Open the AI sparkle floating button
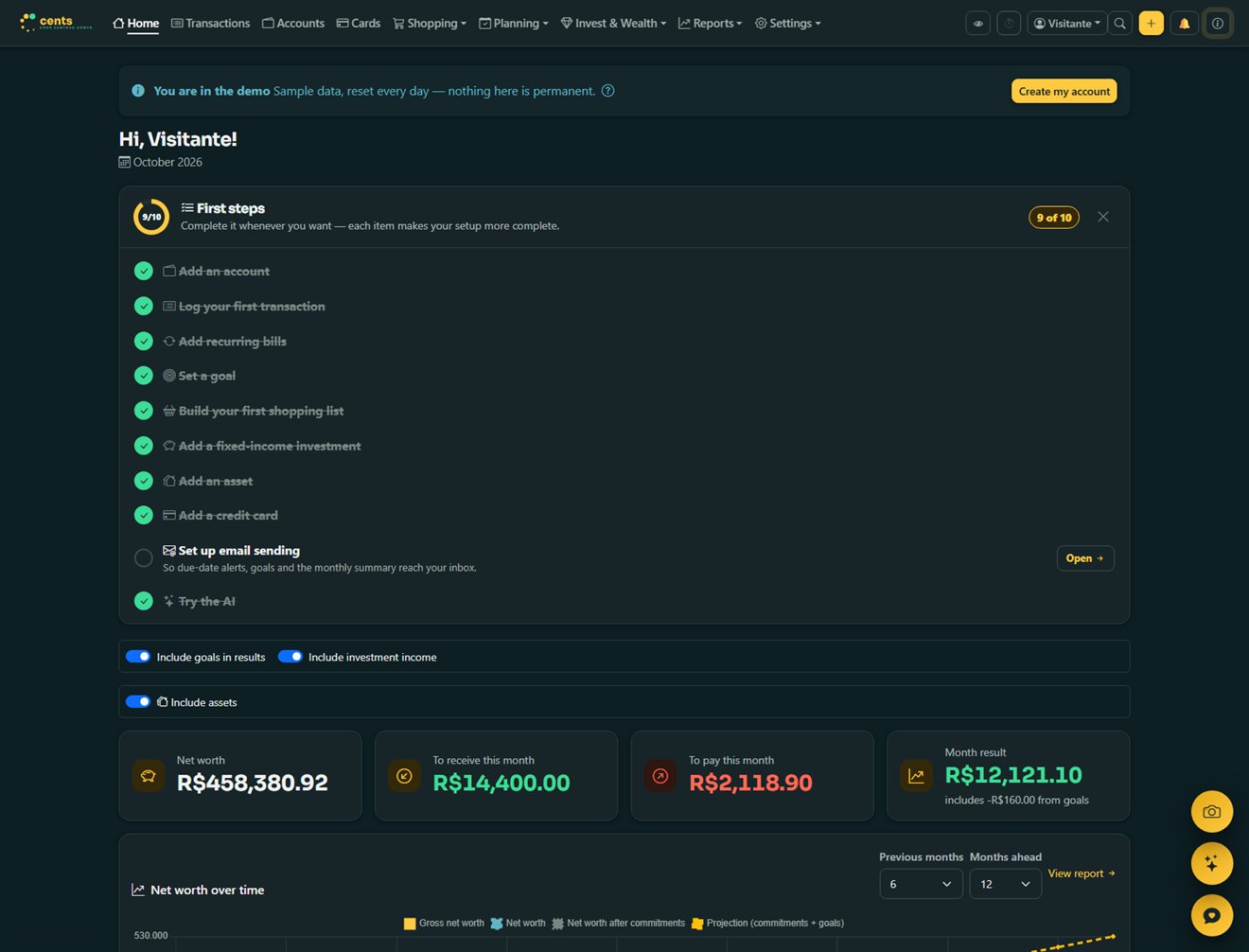 coord(1212,863)
